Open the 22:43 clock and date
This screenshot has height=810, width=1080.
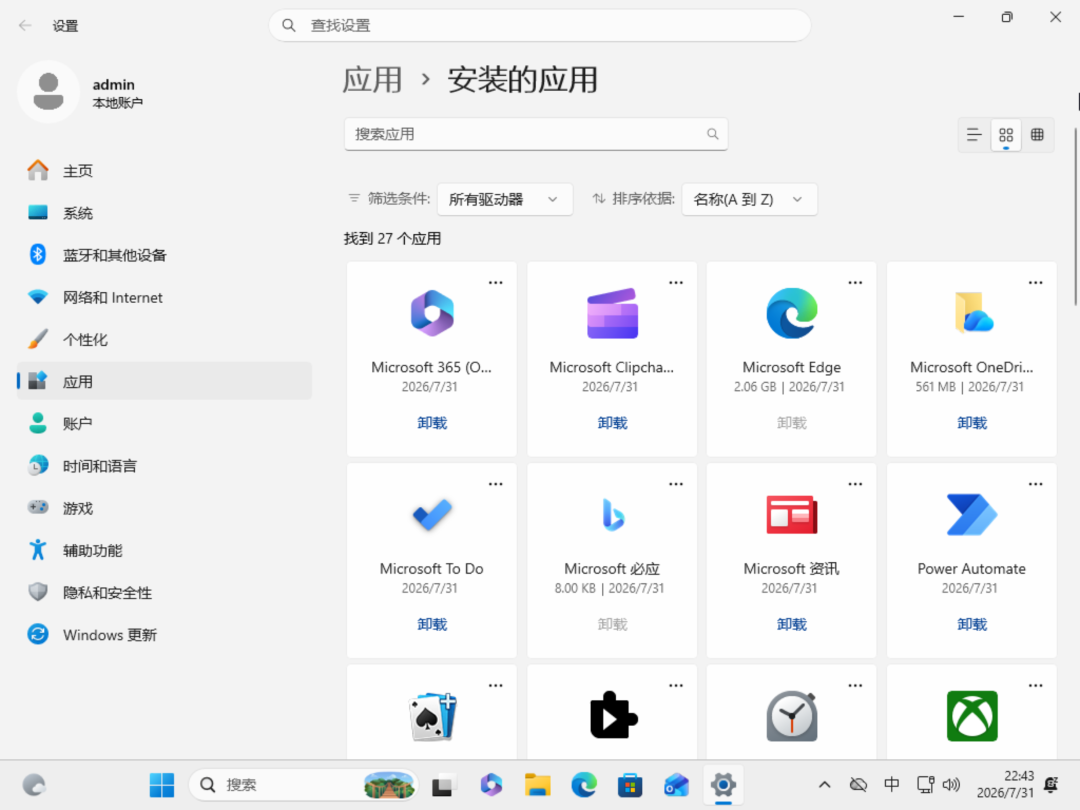click(1005, 785)
